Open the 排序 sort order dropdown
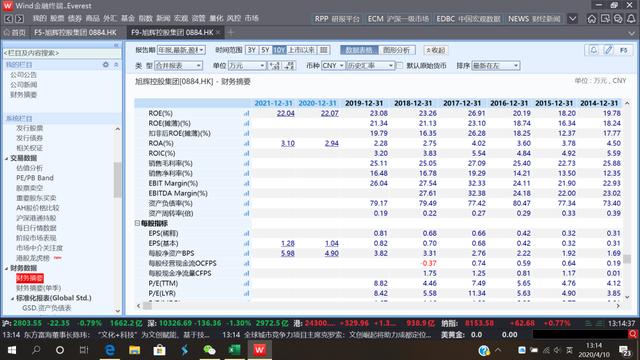Screen dimensions: 640x360 pyautogui.click(x=496, y=65)
